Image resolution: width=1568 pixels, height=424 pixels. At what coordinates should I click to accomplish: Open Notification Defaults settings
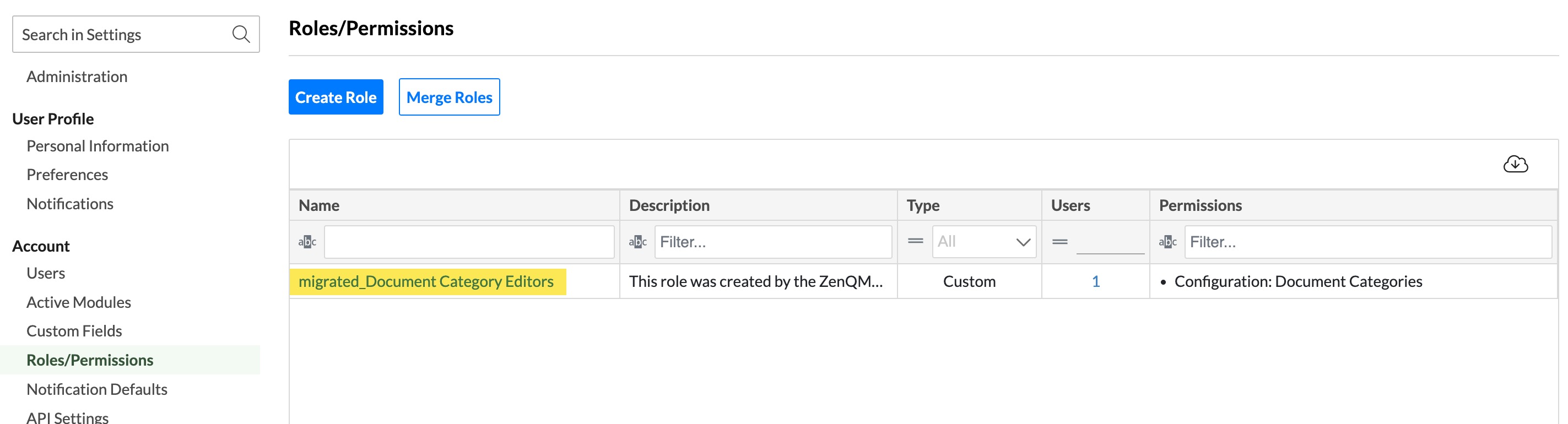(97, 389)
